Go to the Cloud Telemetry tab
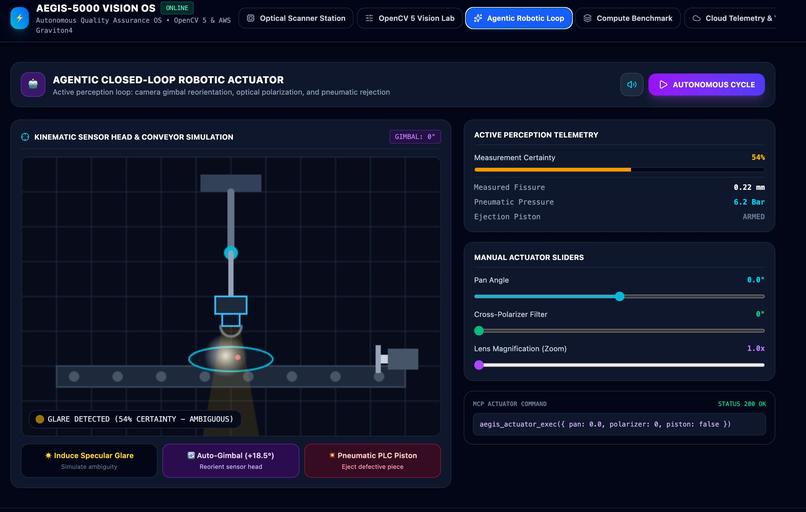 (x=730, y=18)
